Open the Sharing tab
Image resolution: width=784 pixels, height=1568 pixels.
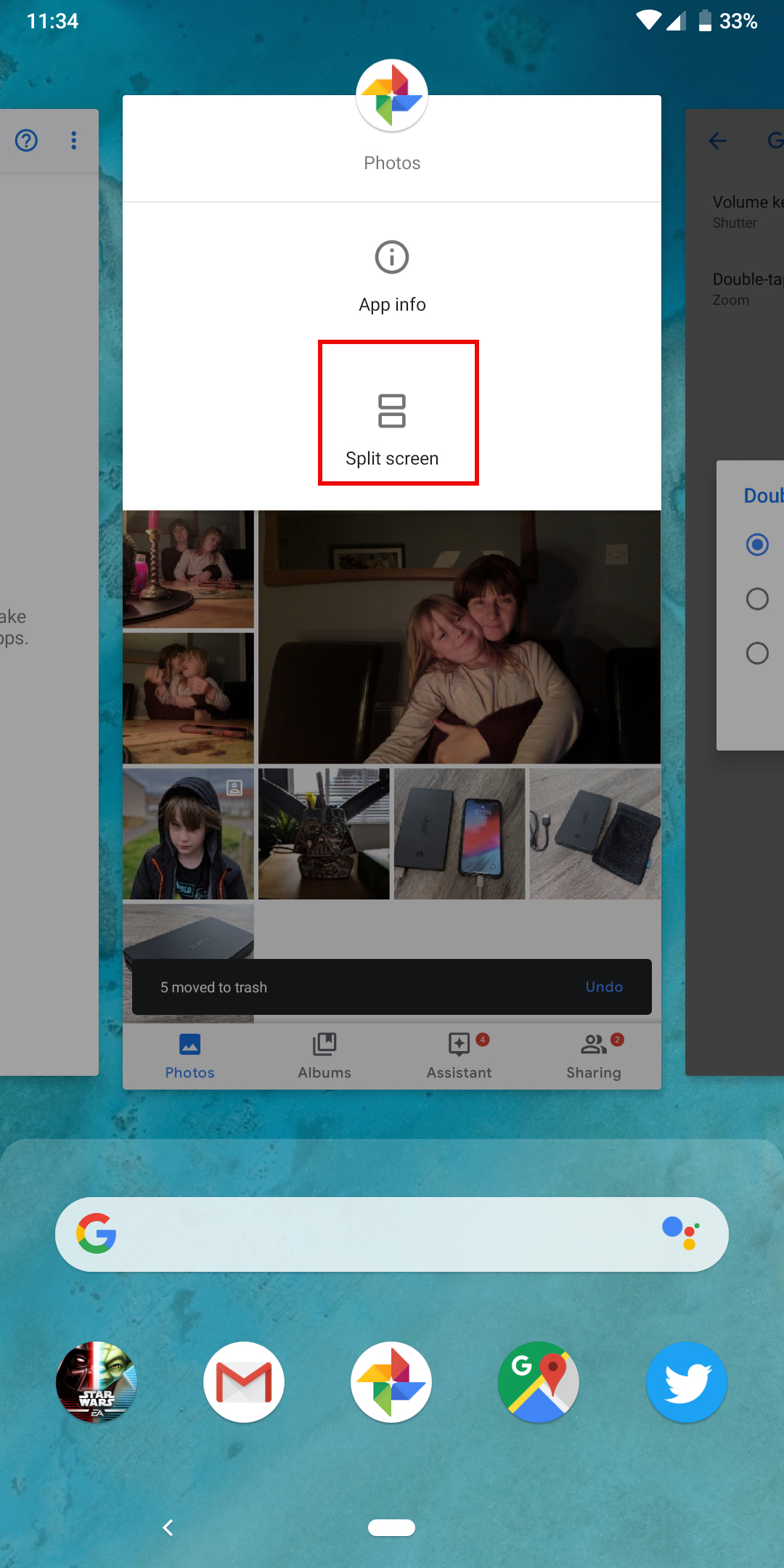(x=594, y=1055)
